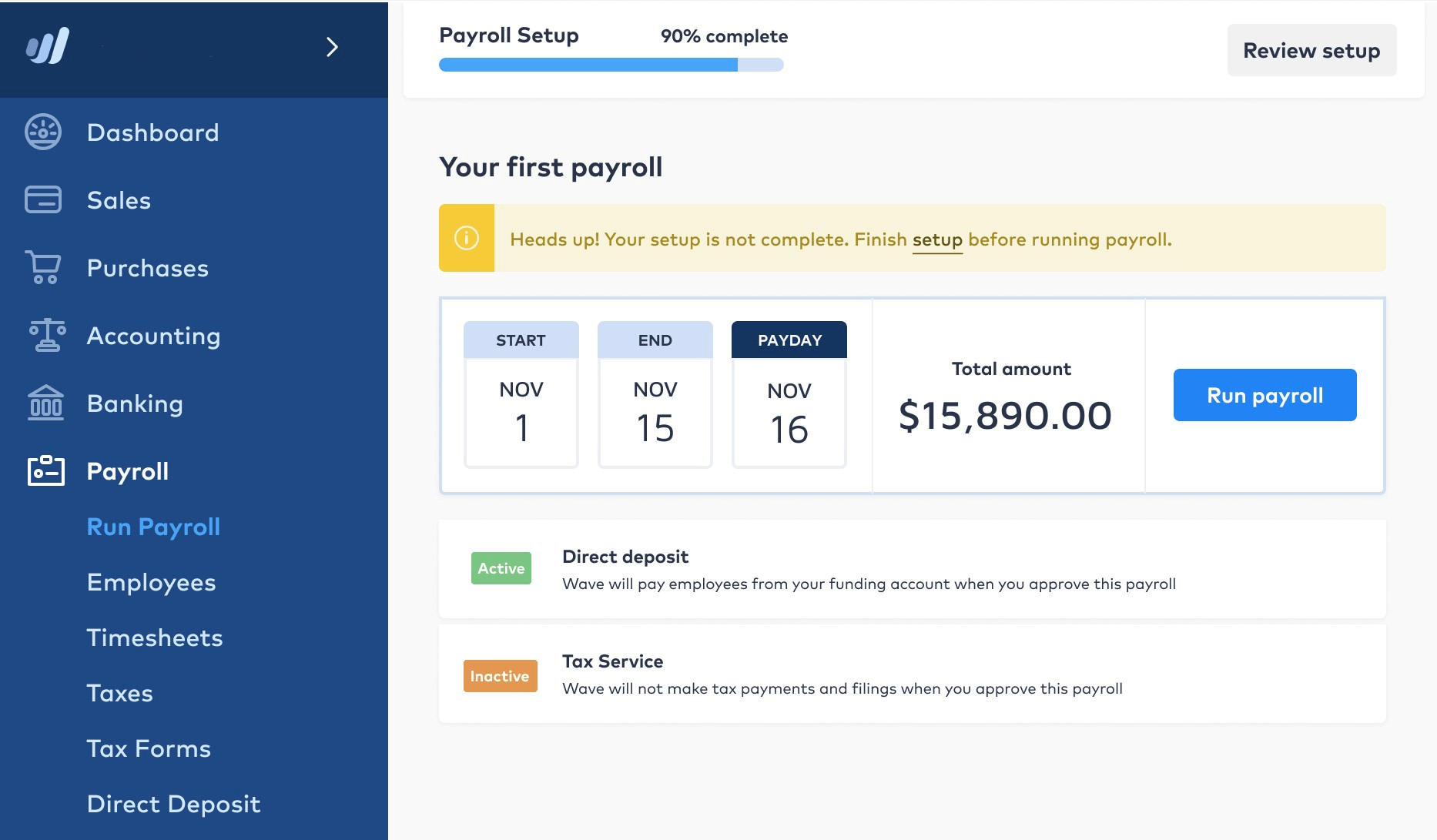Collapse the Payroll menu section

128,471
